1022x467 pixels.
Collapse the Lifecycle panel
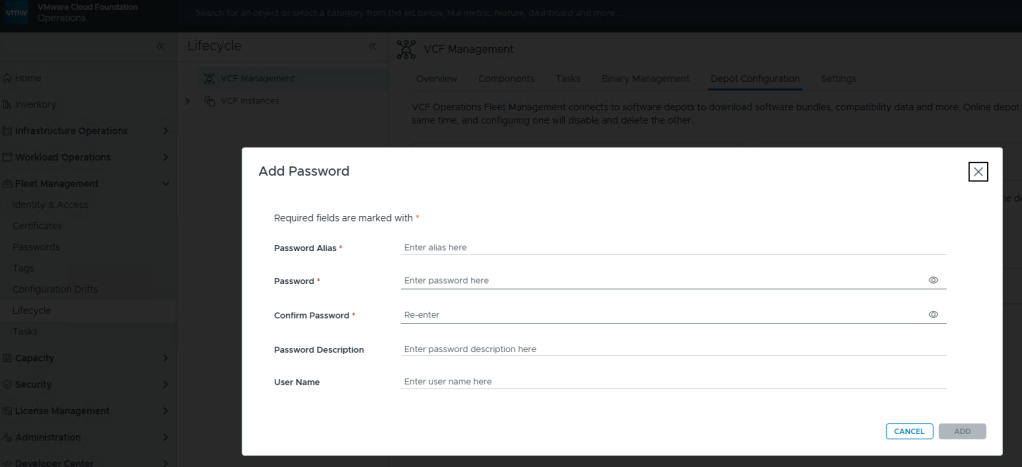[373, 47]
